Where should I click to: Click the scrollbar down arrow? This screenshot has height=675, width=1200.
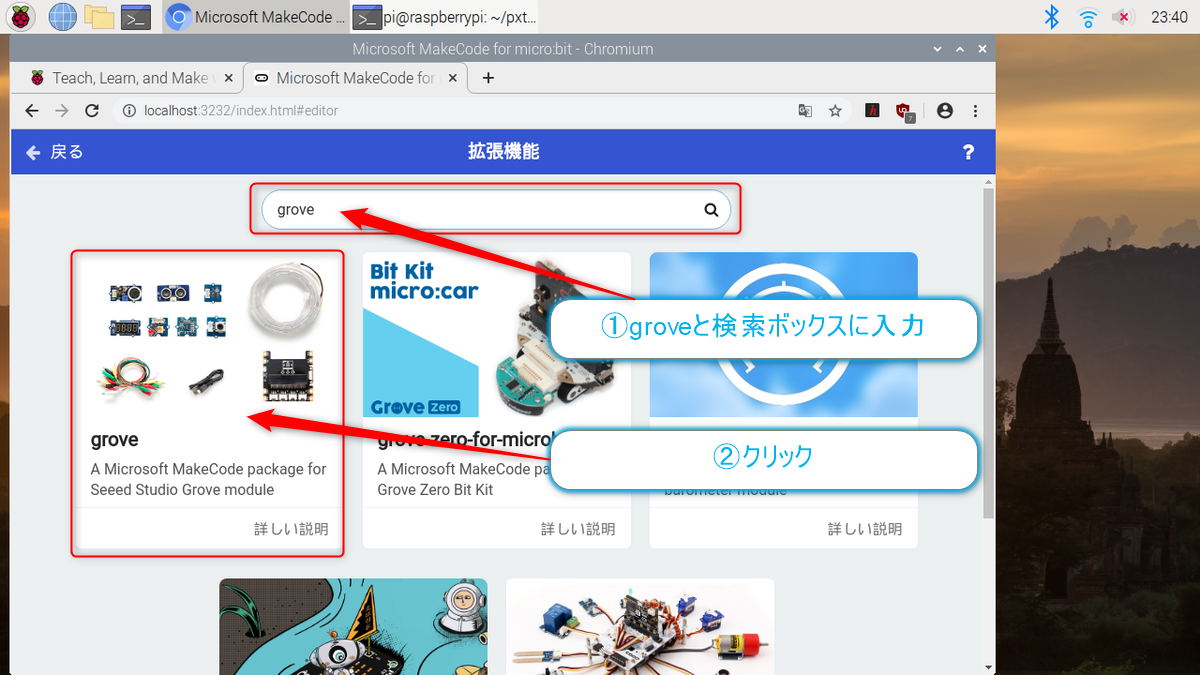(x=989, y=667)
